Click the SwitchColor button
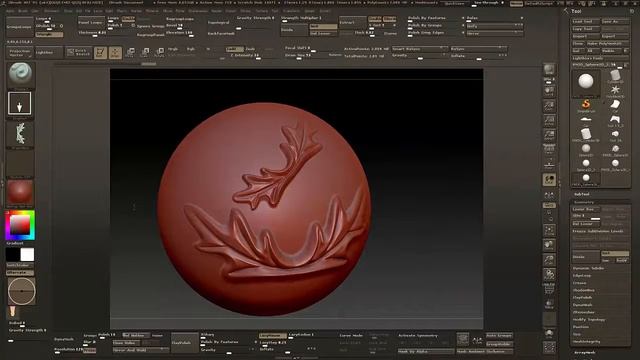Screen dimensions: 640x360 pos(20,265)
